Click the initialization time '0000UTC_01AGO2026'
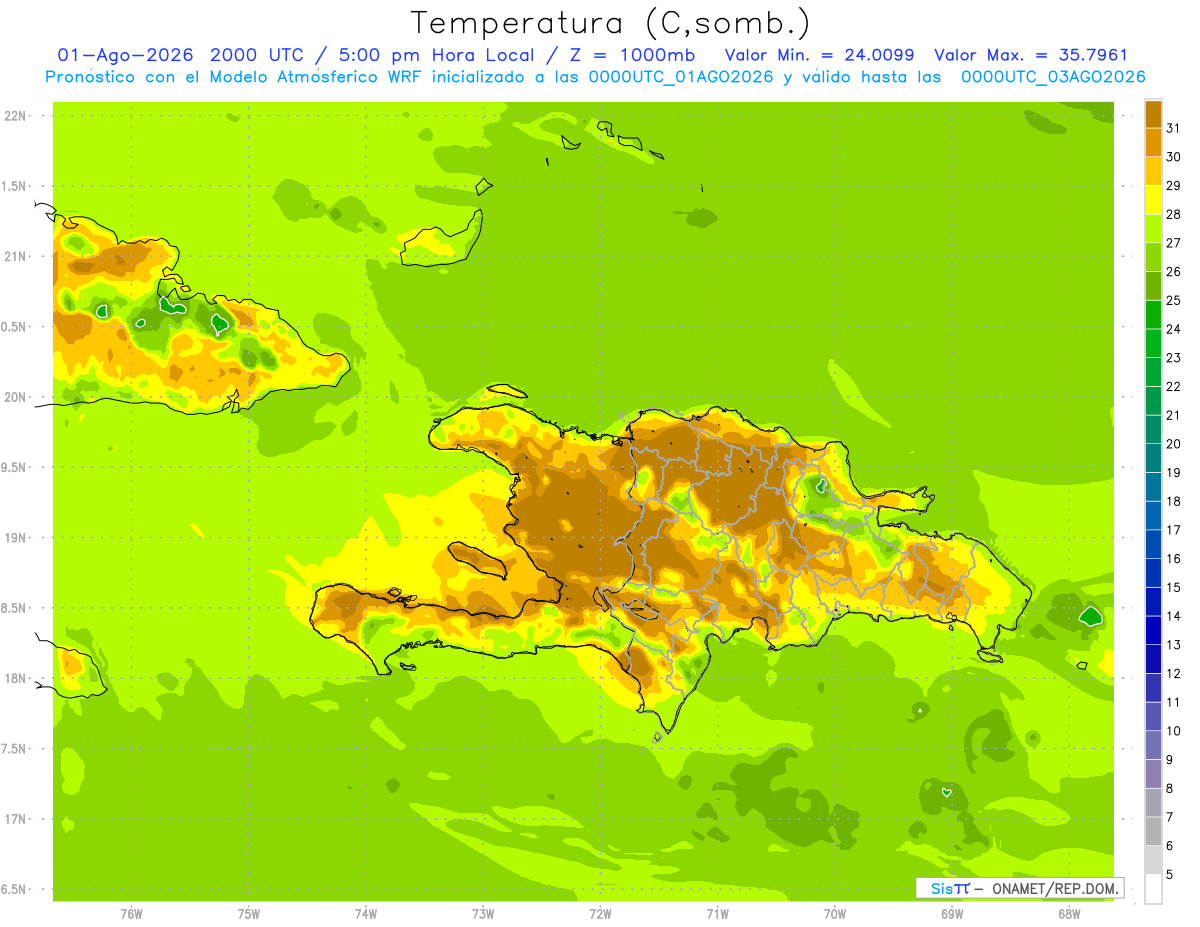Screen dimensions: 1200x927 coord(680,77)
